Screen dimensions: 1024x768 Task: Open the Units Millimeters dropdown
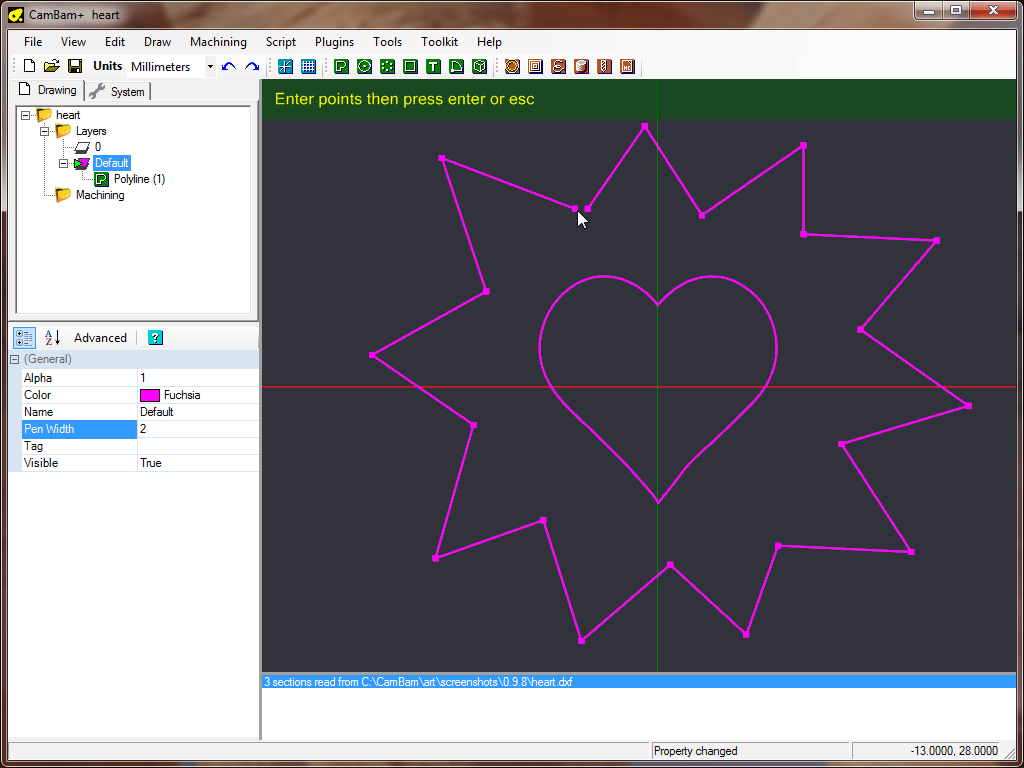[x=210, y=67]
